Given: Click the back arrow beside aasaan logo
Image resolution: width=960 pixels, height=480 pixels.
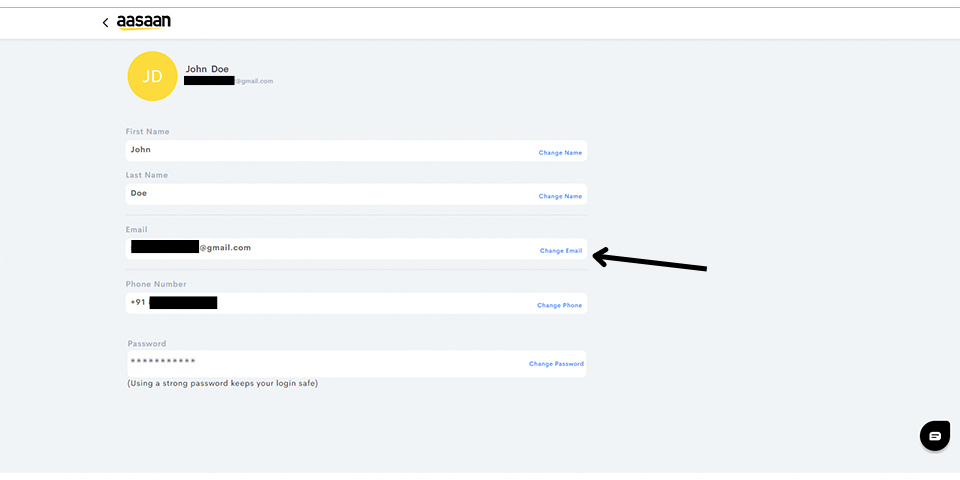Looking at the screenshot, I should pos(105,23).
